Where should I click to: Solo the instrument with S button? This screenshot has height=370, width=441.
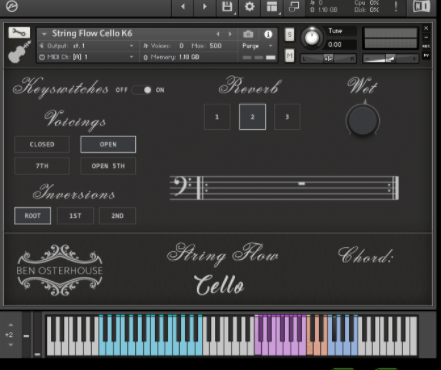pyautogui.click(x=289, y=35)
